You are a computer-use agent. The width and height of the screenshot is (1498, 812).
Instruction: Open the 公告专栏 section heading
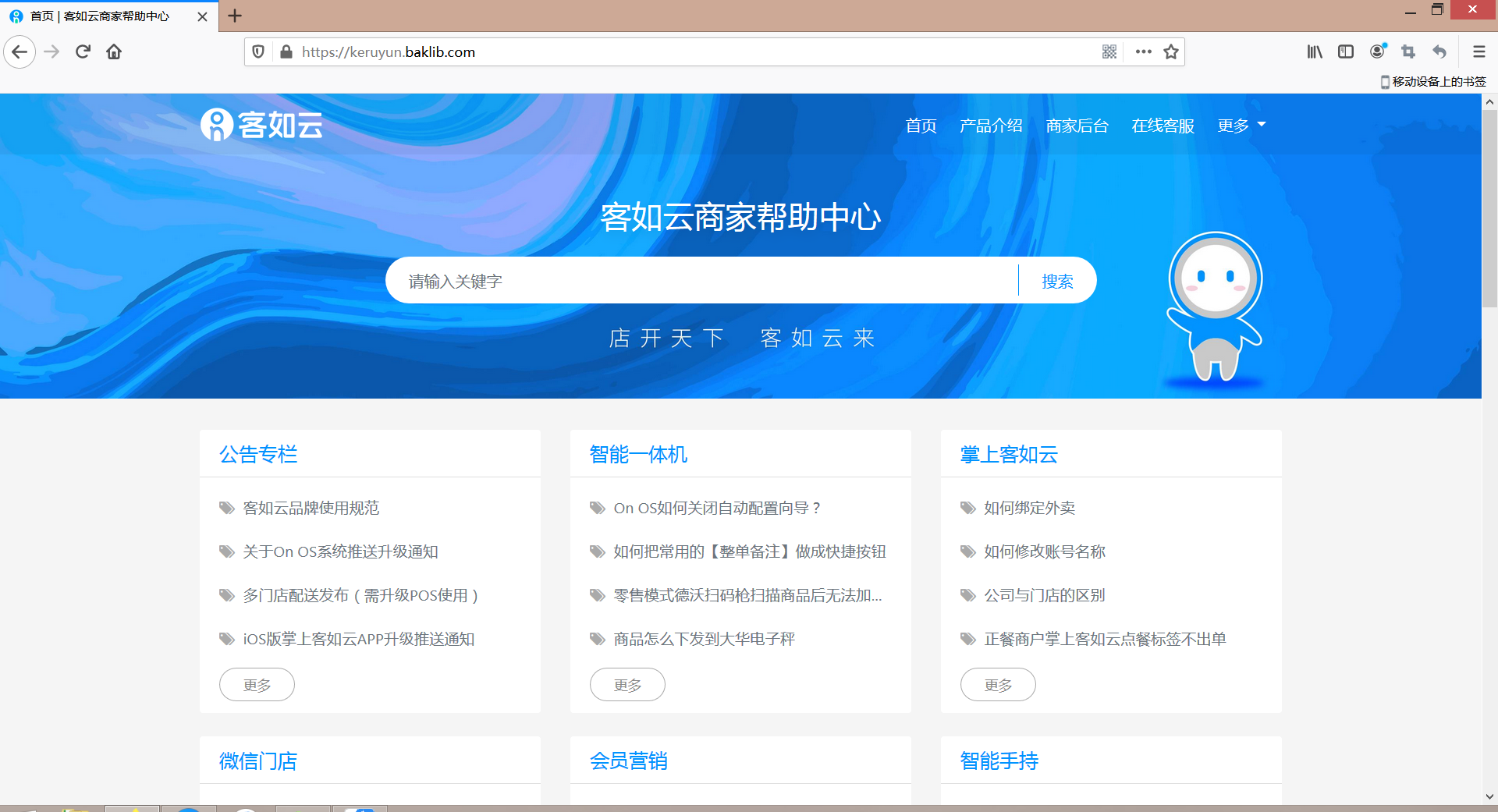tap(258, 455)
